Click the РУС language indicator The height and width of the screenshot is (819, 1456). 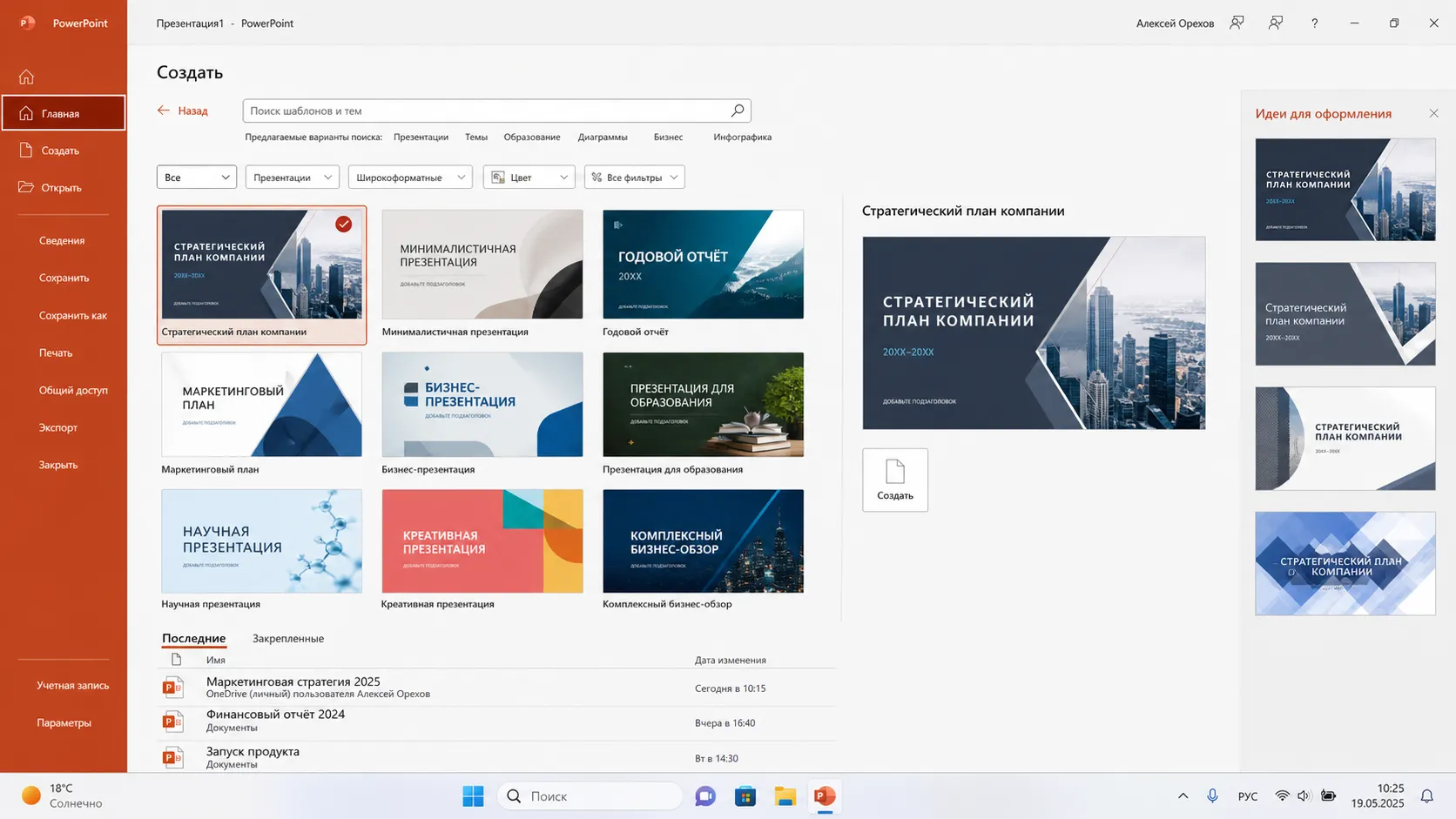click(1248, 796)
